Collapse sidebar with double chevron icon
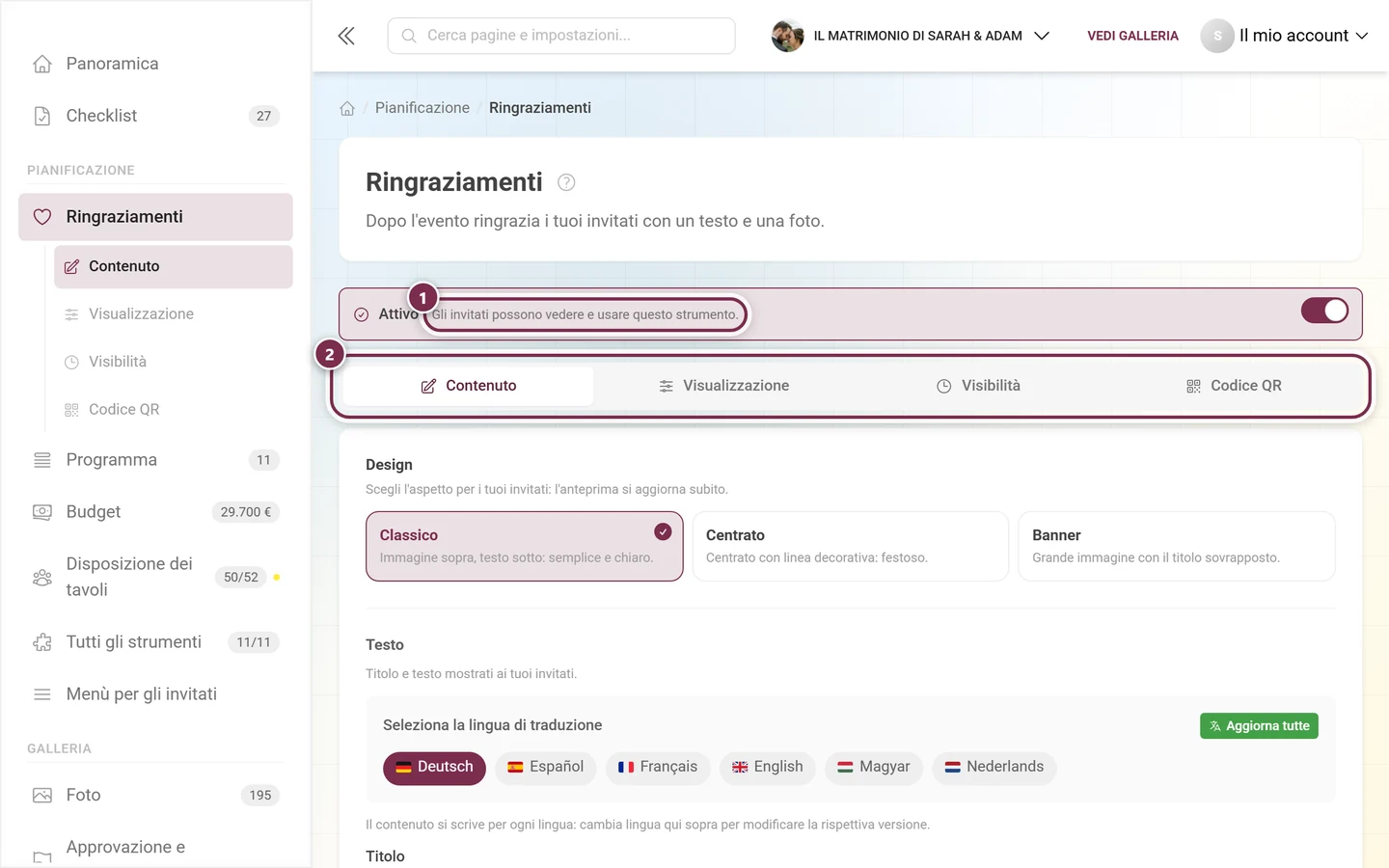This screenshot has width=1389, height=868. tap(346, 36)
